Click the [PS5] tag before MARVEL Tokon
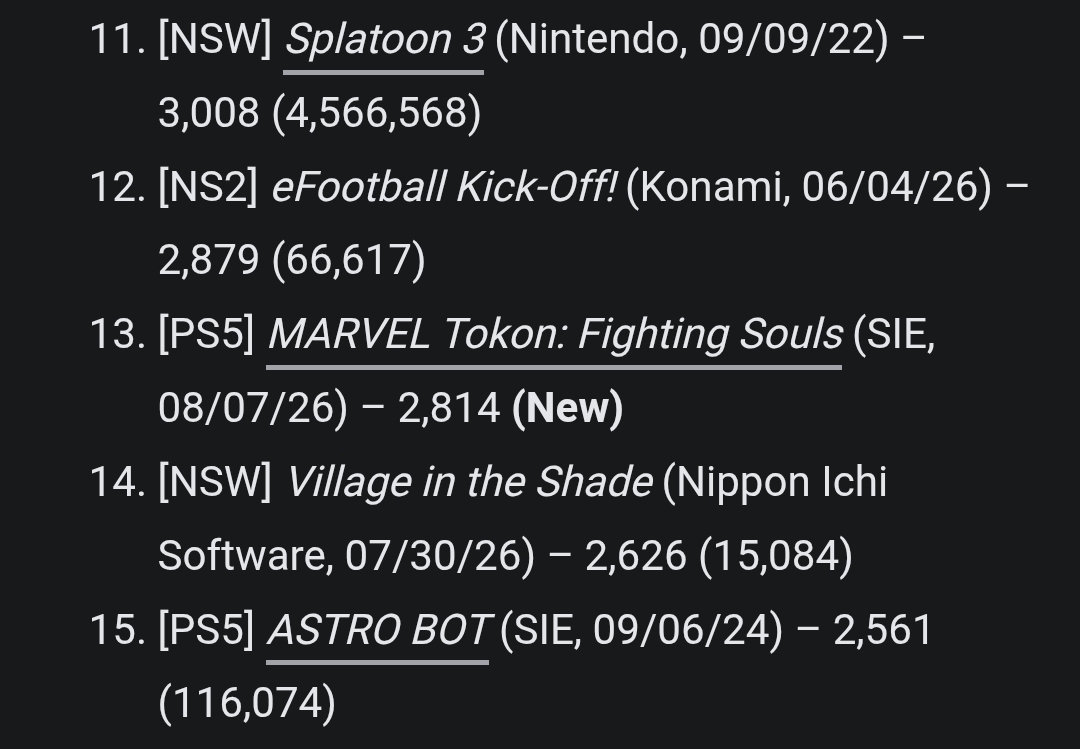Image resolution: width=1080 pixels, height=749 pixels. [x=207, y=335]
